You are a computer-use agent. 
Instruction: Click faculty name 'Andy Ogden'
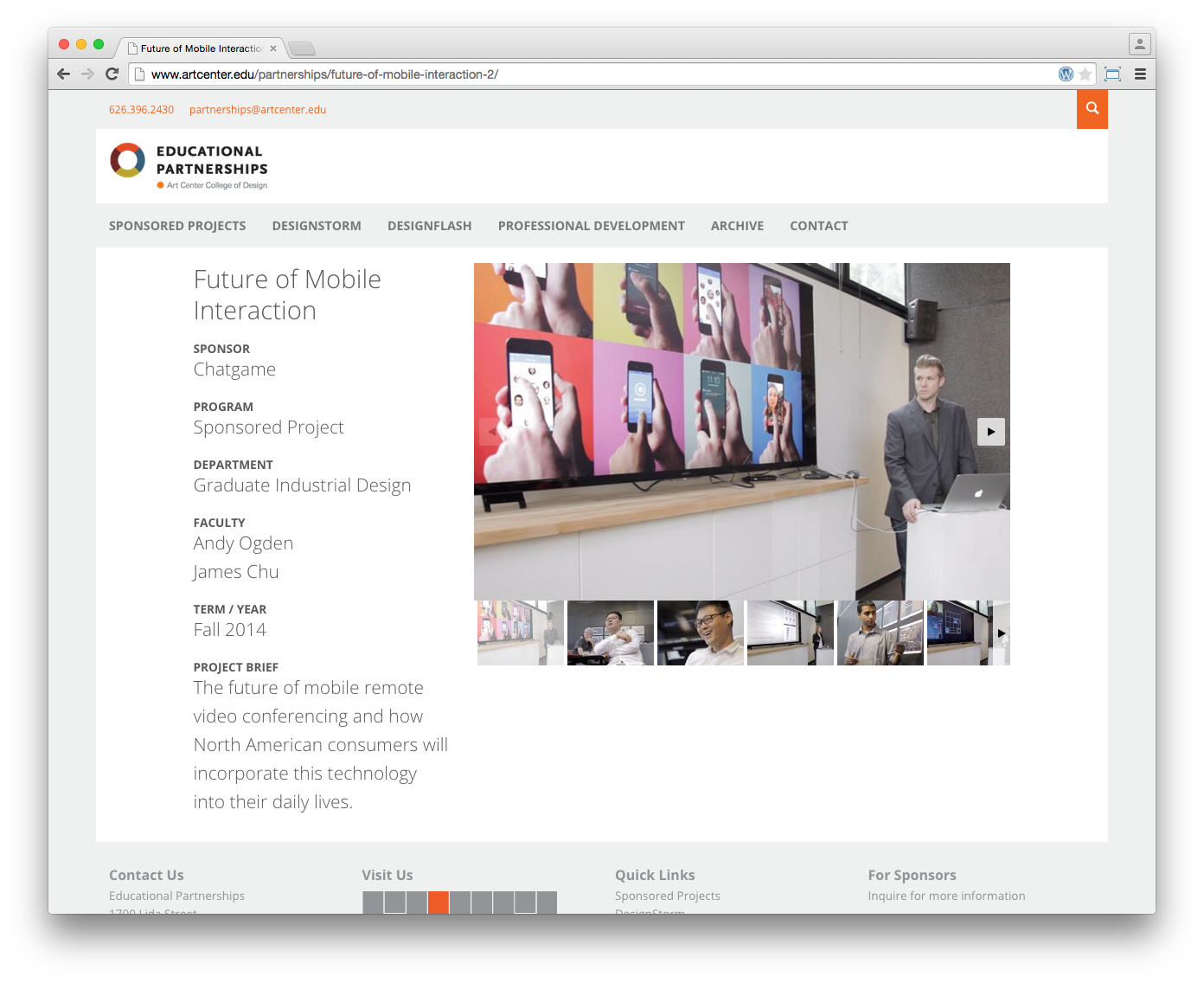243,543
